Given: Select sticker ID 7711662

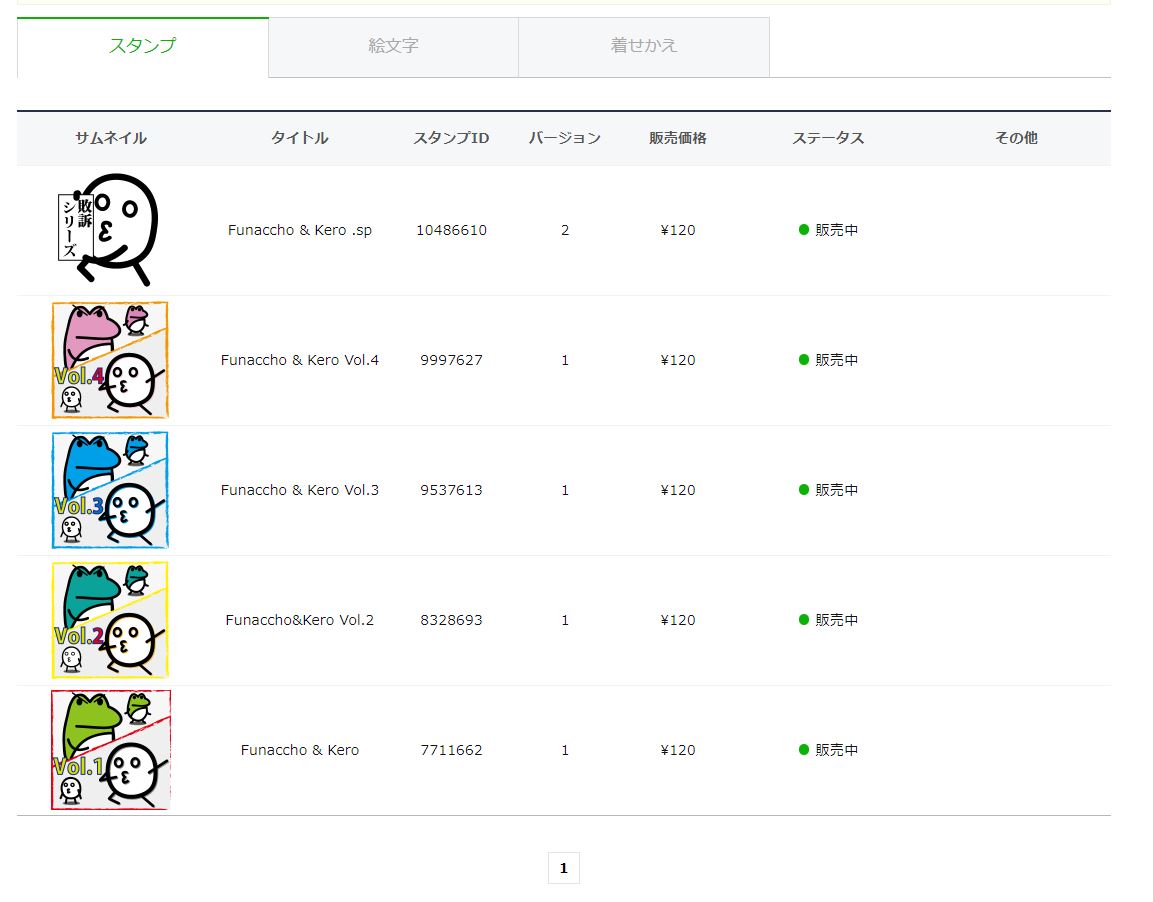Looking at the screenshot, I should coord(451,751).
